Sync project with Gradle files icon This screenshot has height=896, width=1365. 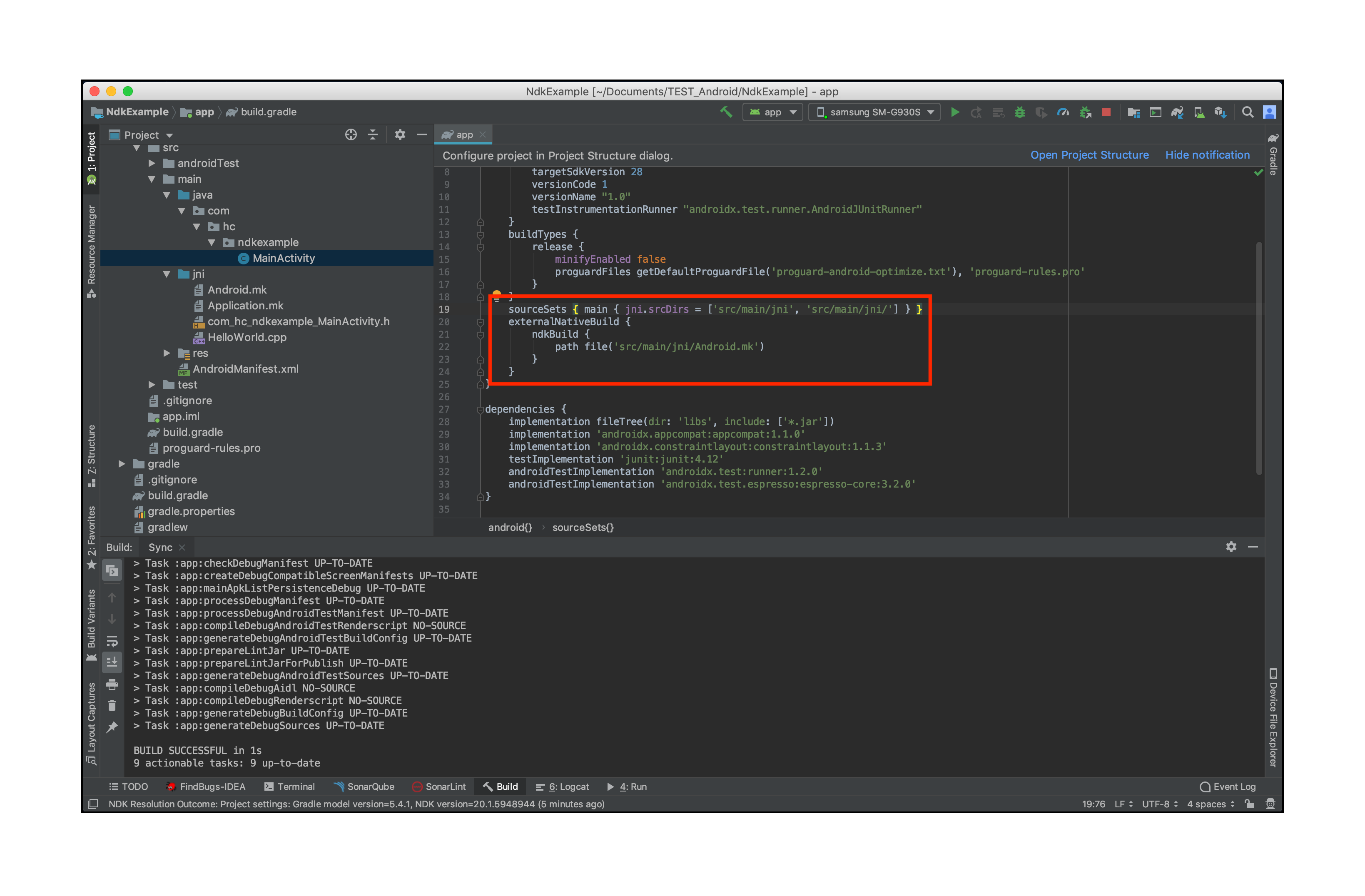click(1177, 112)
